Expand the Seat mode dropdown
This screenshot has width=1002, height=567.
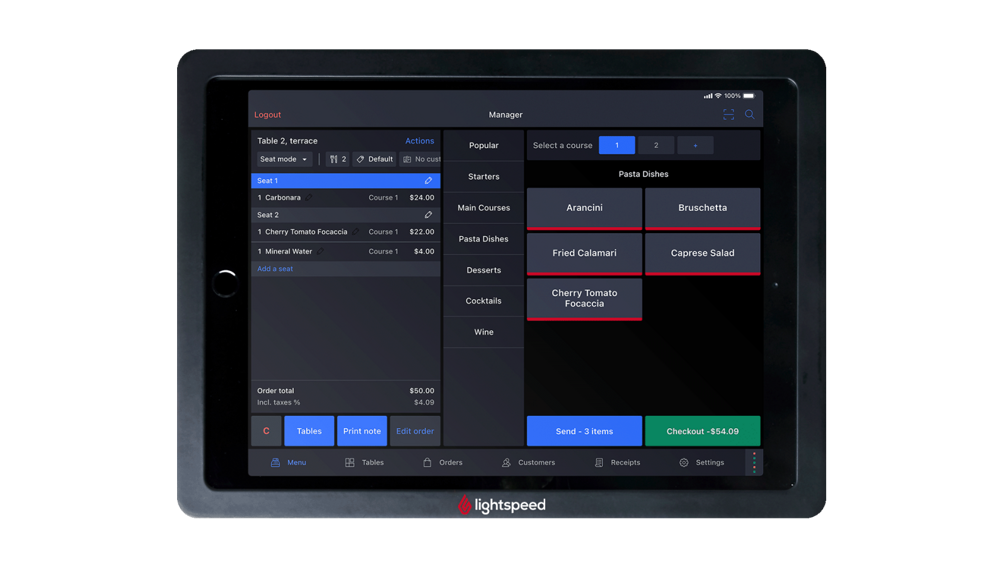pos(284,159)
